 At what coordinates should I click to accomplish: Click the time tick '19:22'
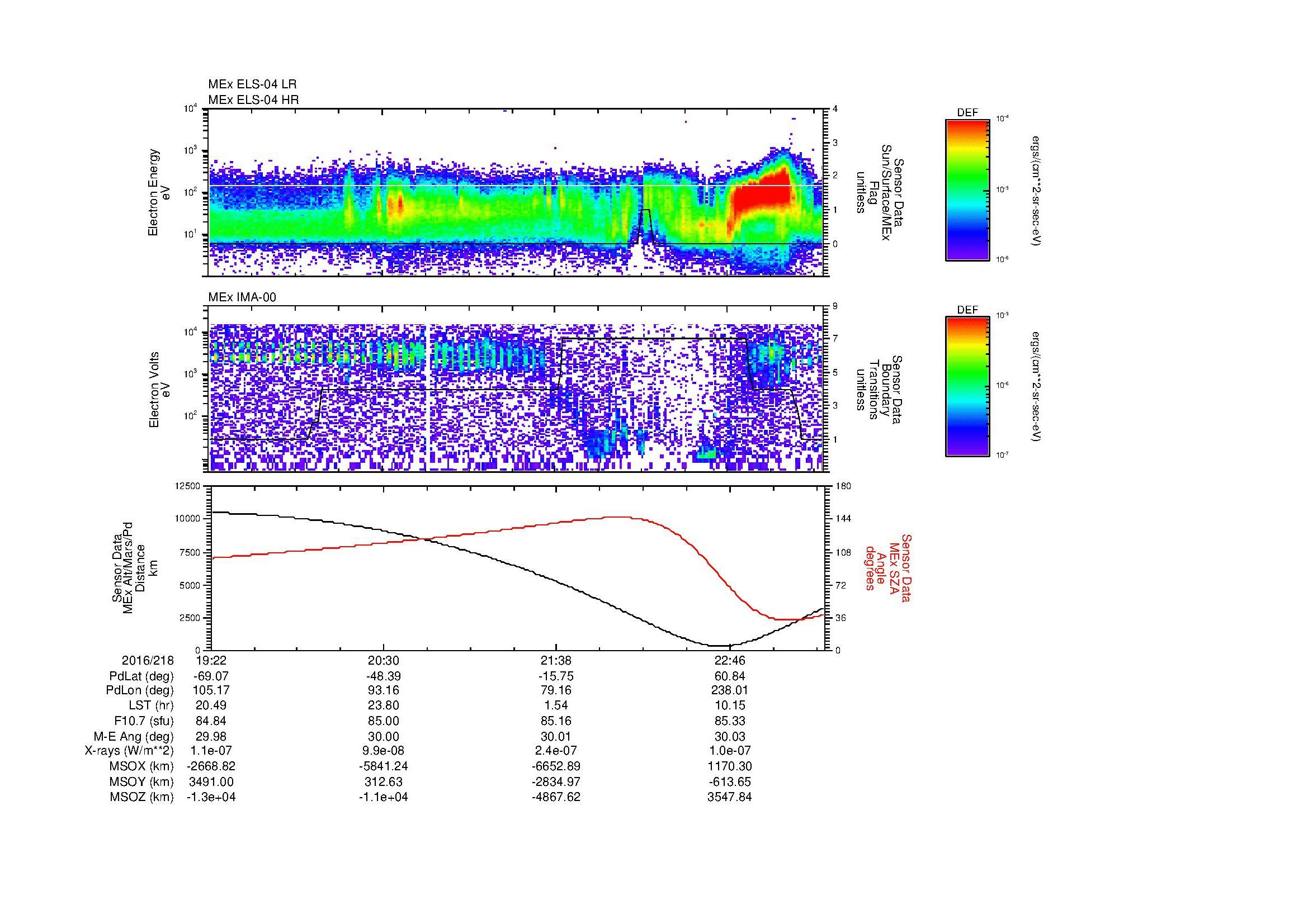[211, 660]
